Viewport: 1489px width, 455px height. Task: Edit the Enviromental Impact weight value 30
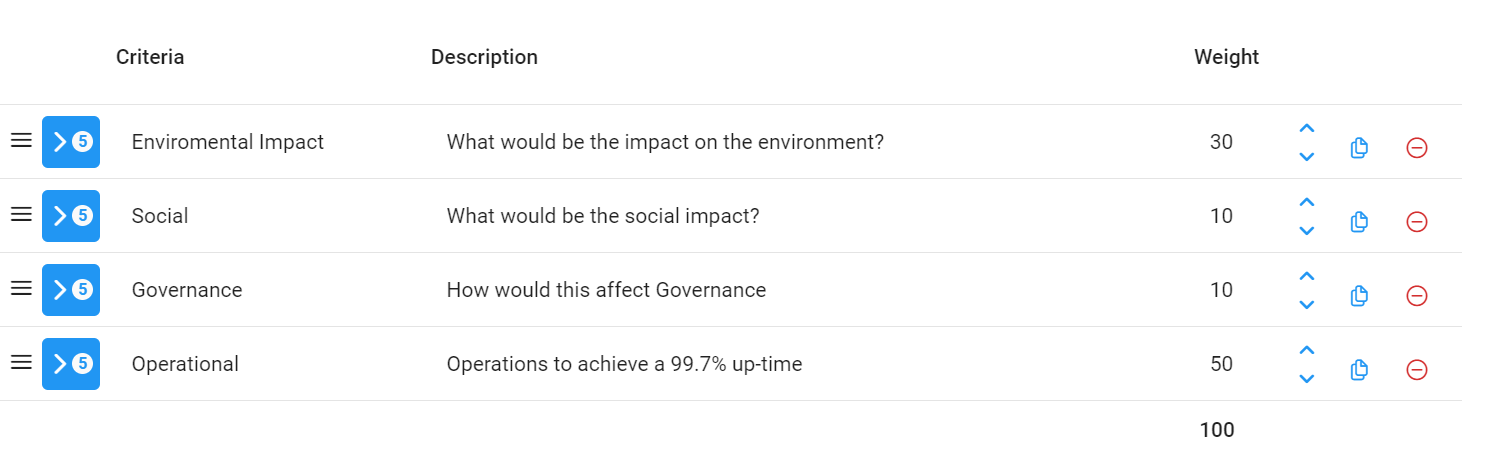(x=1221, y=142)
